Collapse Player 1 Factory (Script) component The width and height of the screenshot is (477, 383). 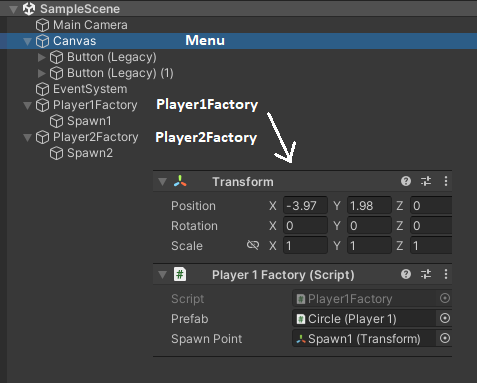pos(162,275)
